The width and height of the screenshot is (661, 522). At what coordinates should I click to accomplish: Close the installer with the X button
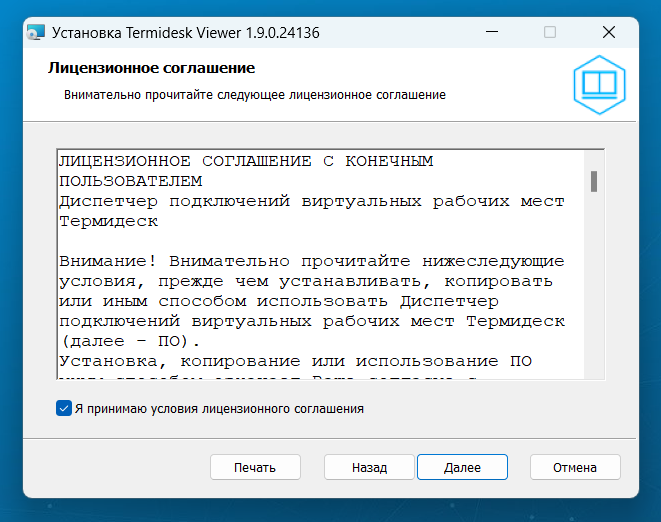609,32
